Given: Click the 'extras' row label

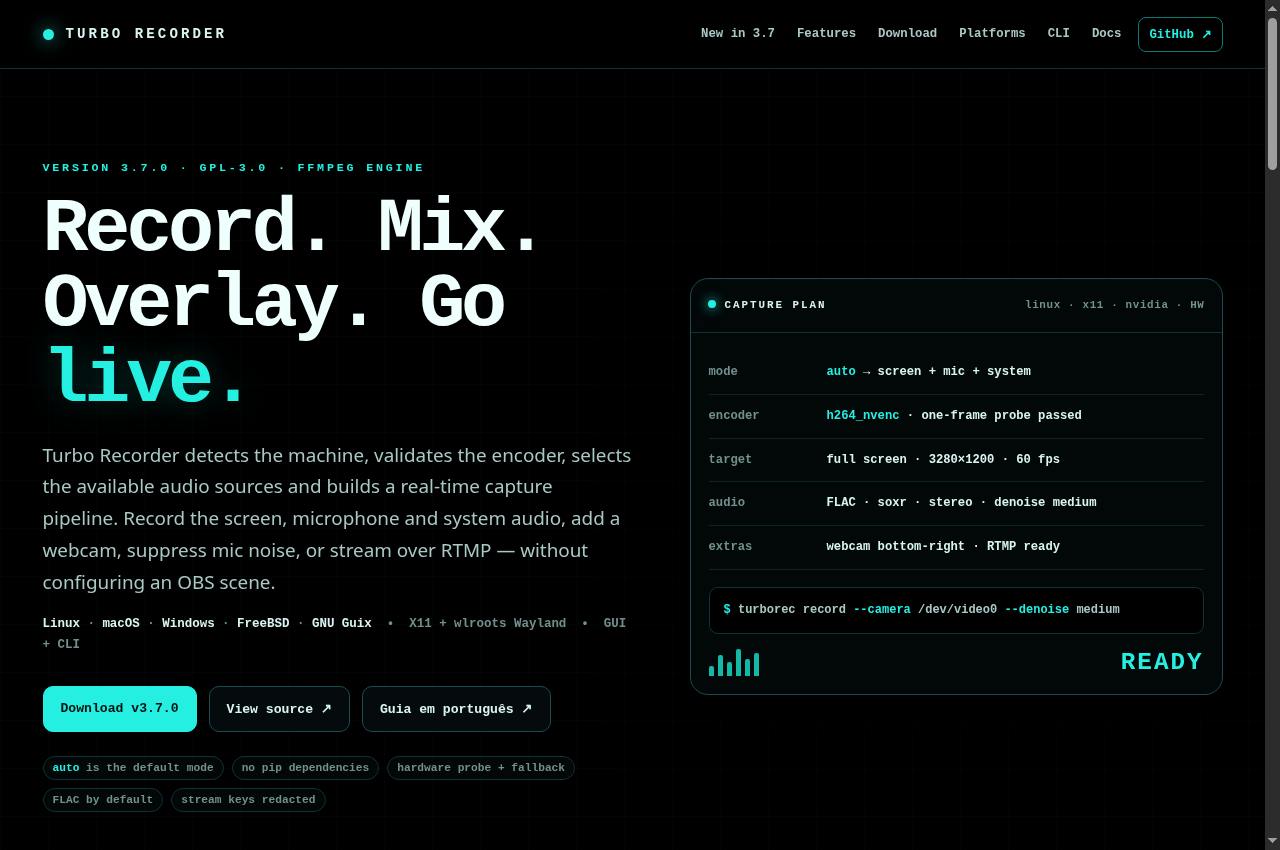Looking at the screenshot, I should click(x=730, y=547).
